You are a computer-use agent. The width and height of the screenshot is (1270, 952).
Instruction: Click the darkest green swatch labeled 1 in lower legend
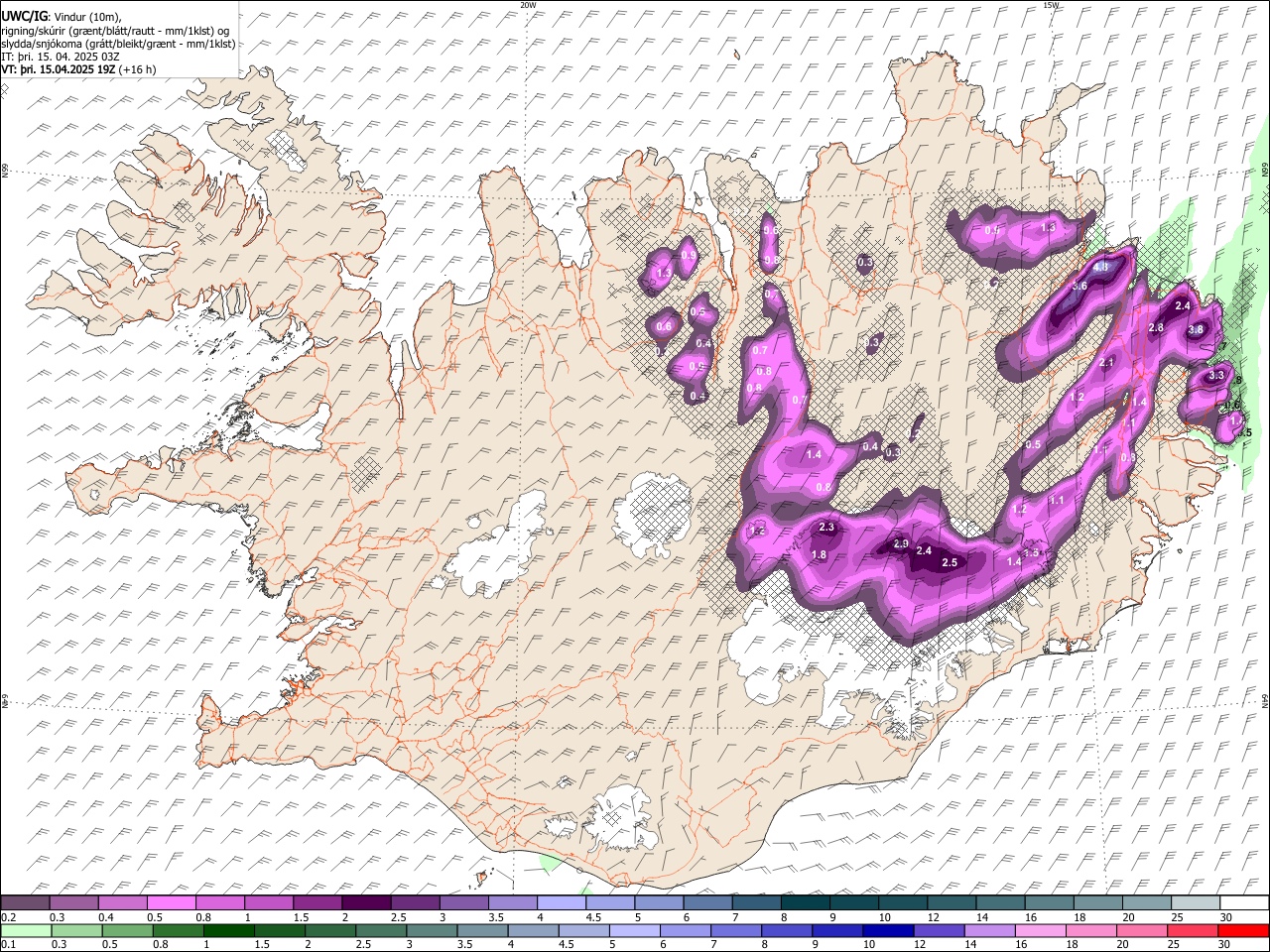[229, 930]
